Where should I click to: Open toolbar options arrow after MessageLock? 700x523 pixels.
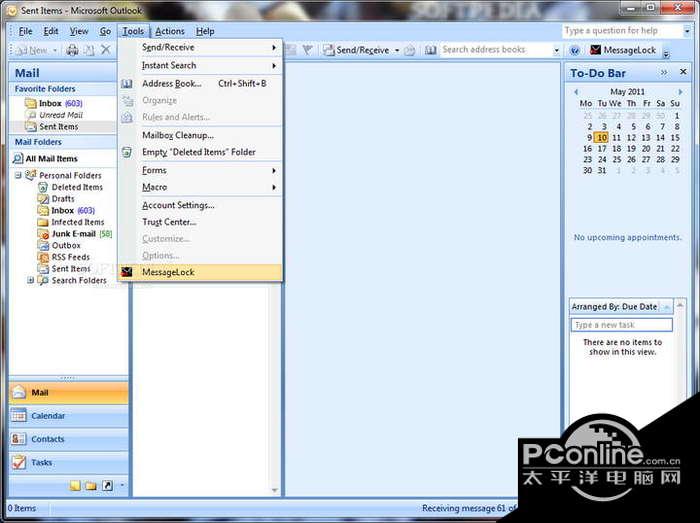pyautogui.click(x=666, y=54)
